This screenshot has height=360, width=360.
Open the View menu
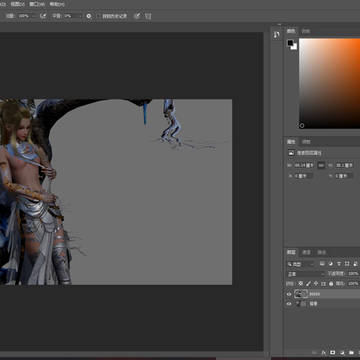[17, 4]
